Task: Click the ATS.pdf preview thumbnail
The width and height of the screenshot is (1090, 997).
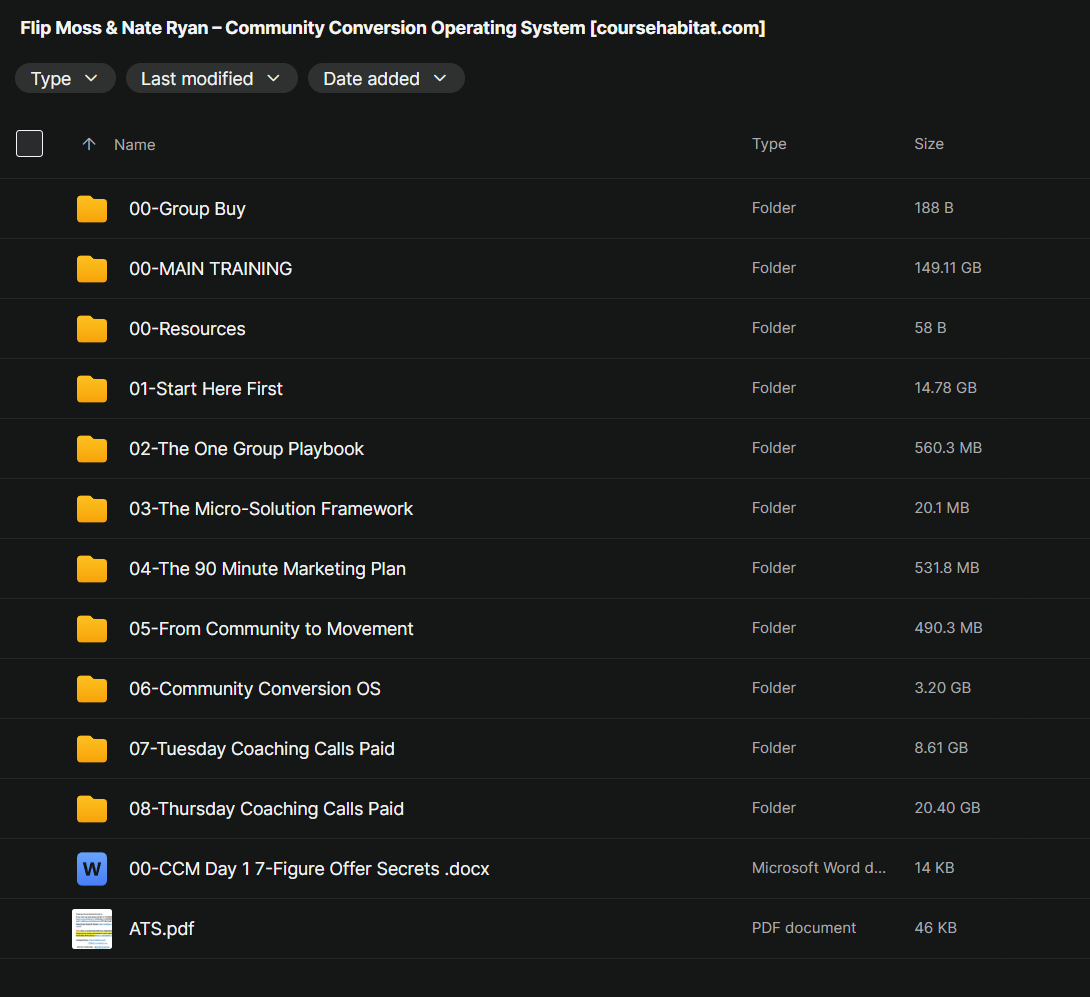Action: [x=92, y=929]
